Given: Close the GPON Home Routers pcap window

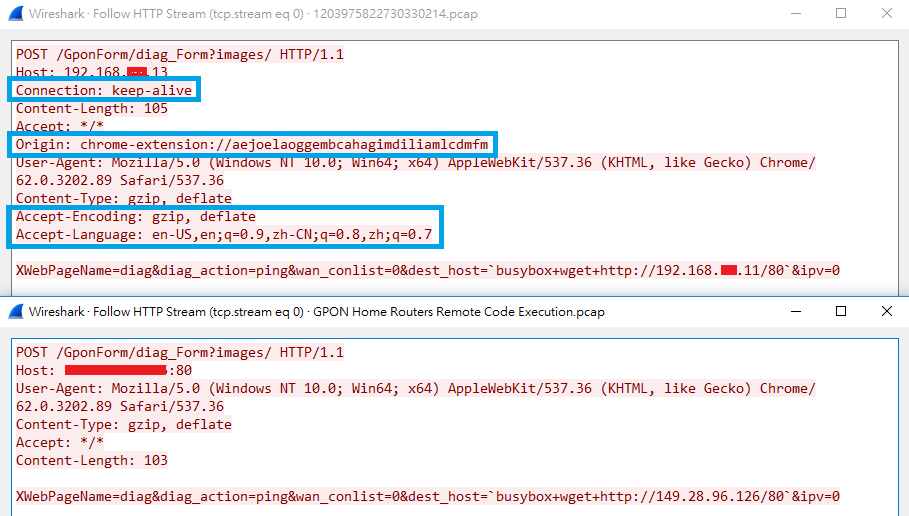Looking at the screenshot, I should pos(886,311).
